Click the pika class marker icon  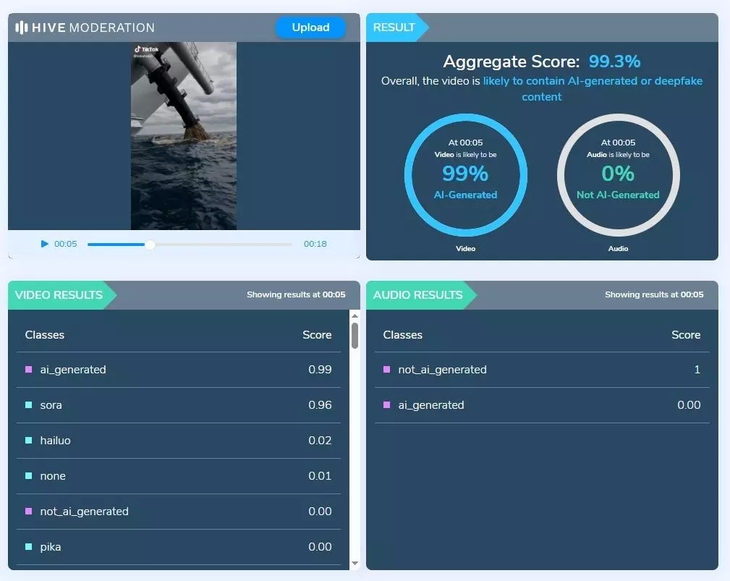pyautogui.click(x=29, y=547)
